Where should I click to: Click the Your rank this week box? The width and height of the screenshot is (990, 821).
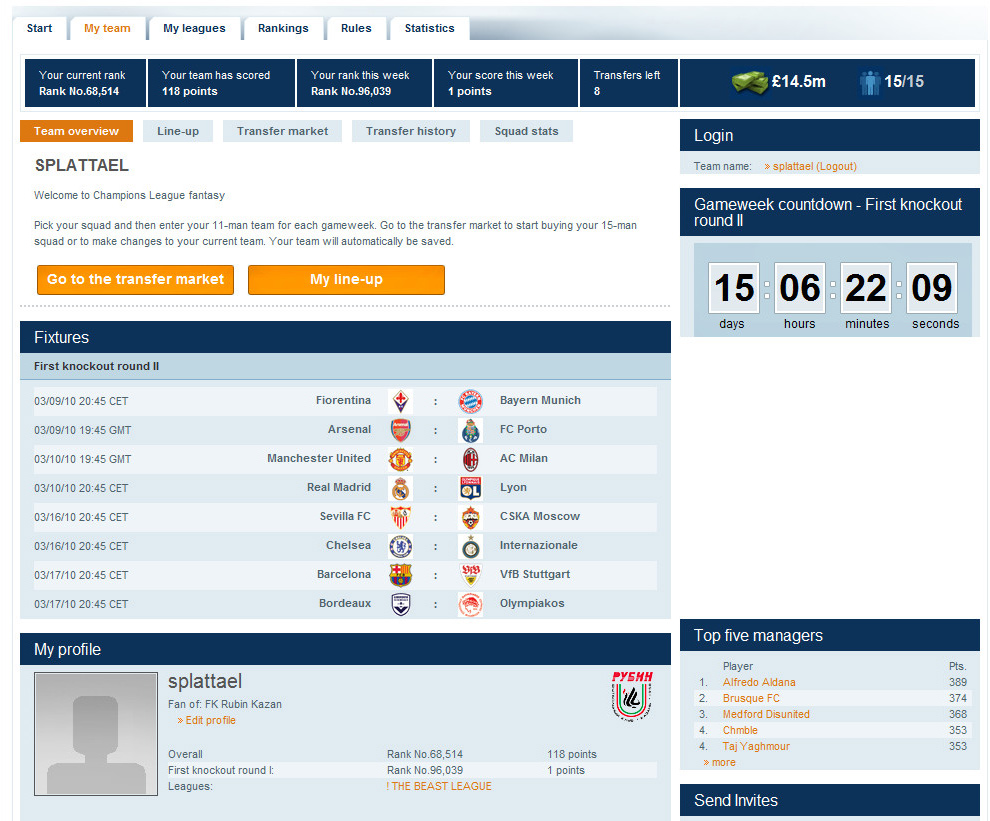click(364, 83)
